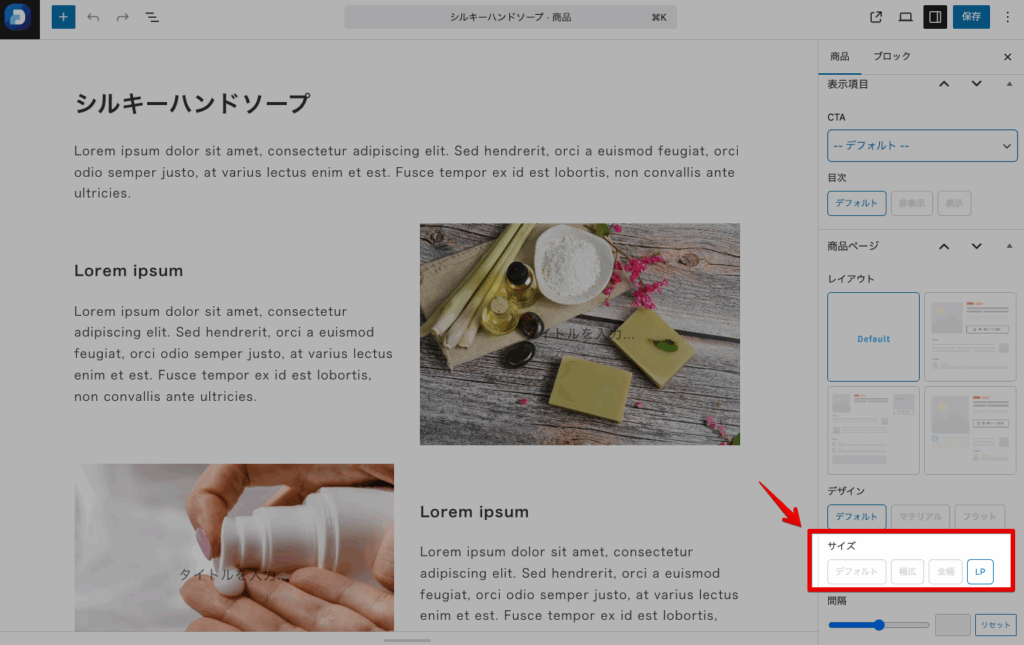Collapse the 表示項目 panel triangle
This screenshot has width=1024, height=645.
pos(1008,84)
